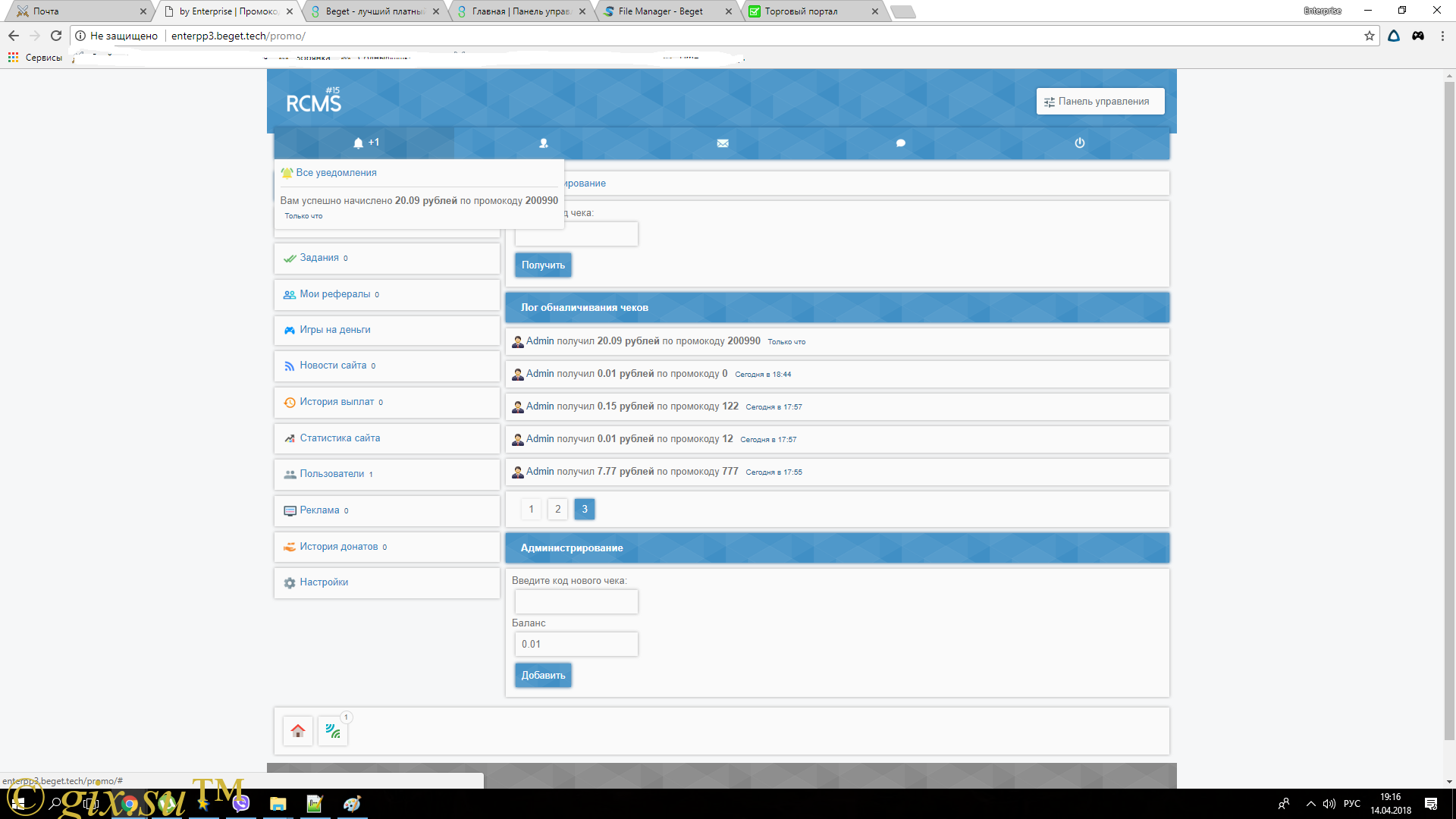Open the Chrome menu with three dots
The image size is (1456, 819).
pos(1442,36)
